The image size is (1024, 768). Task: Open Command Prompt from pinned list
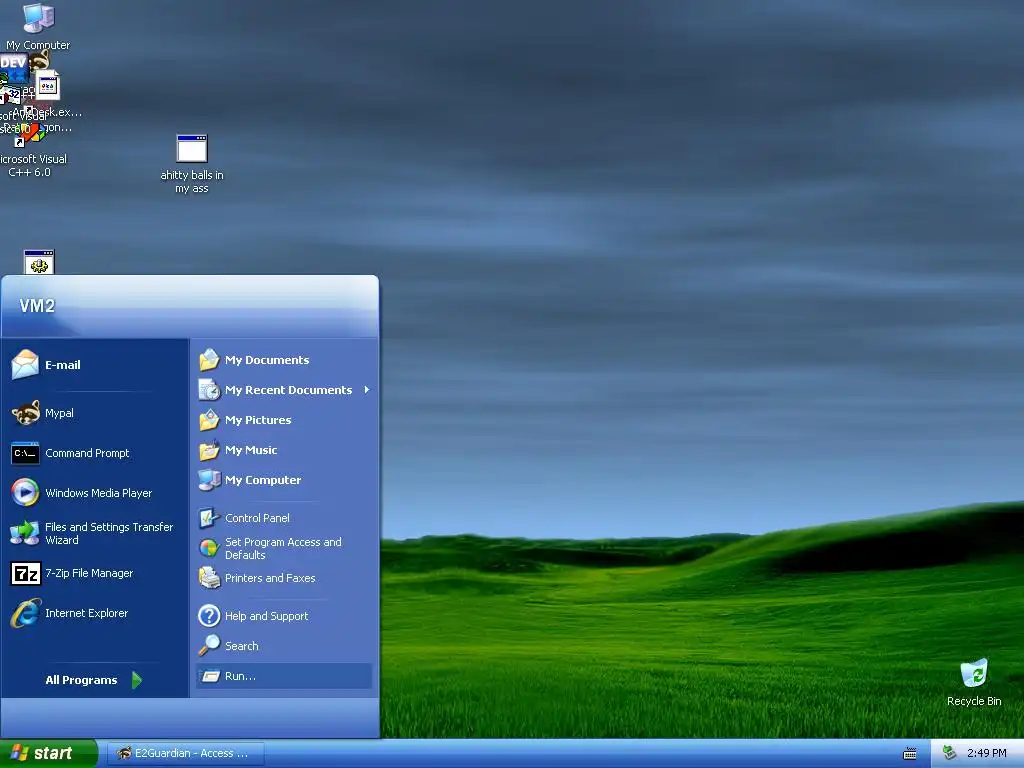click(x=95, y=453)
